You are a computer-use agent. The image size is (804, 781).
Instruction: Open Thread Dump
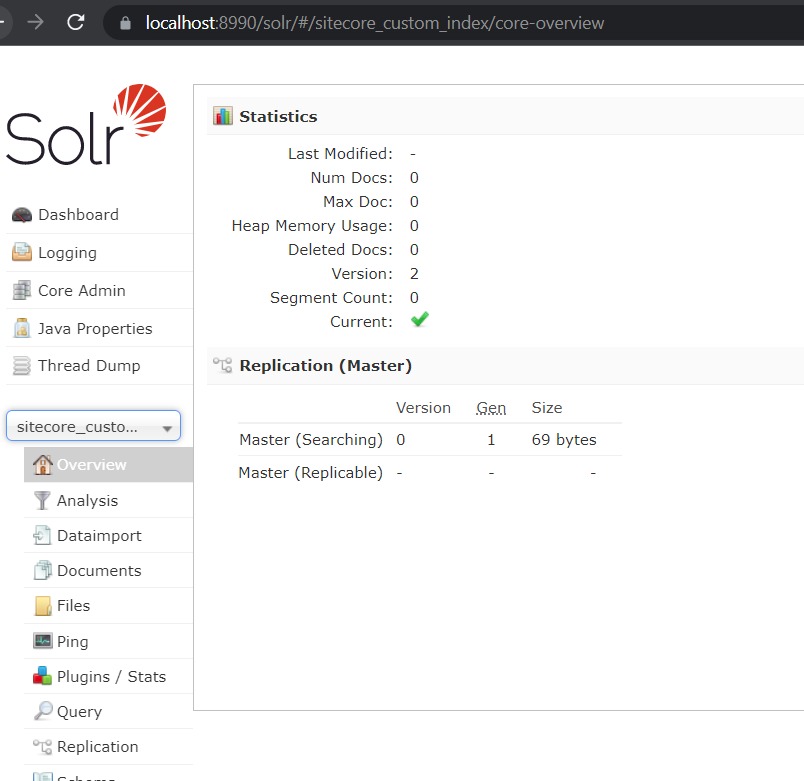tap(89, 366)
